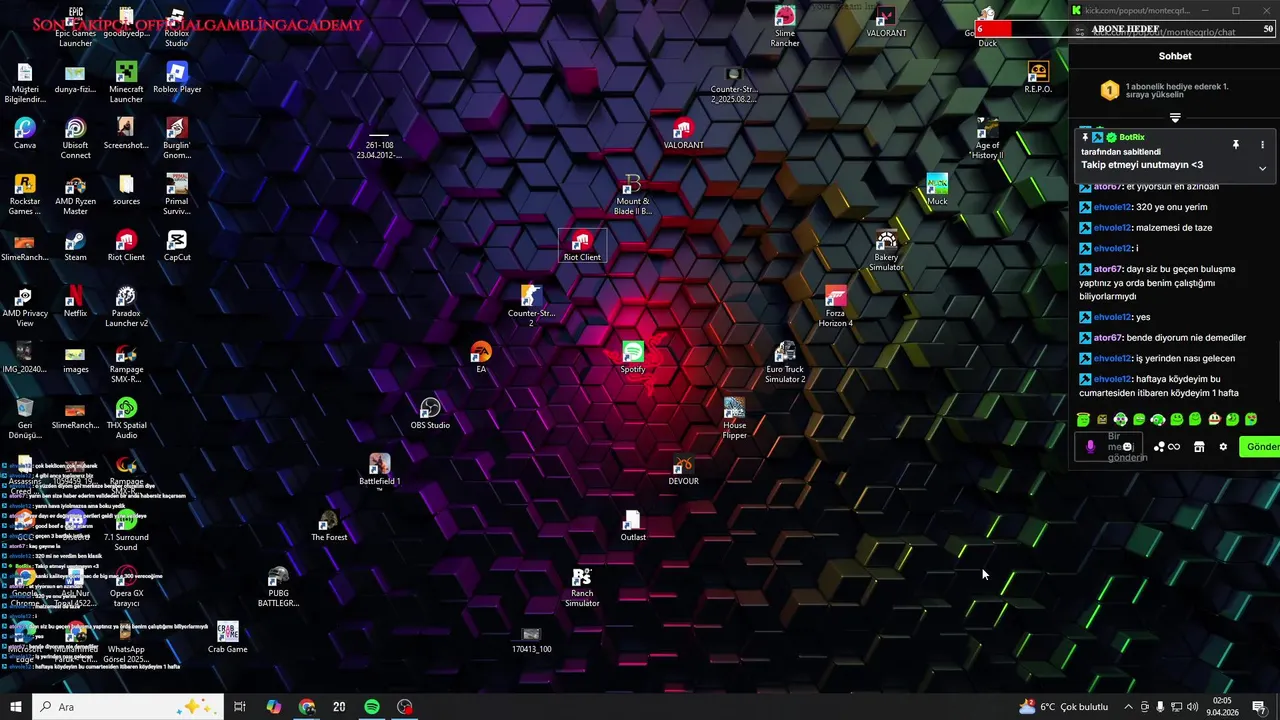Open the EA app desktop icon

pos(481,358)
